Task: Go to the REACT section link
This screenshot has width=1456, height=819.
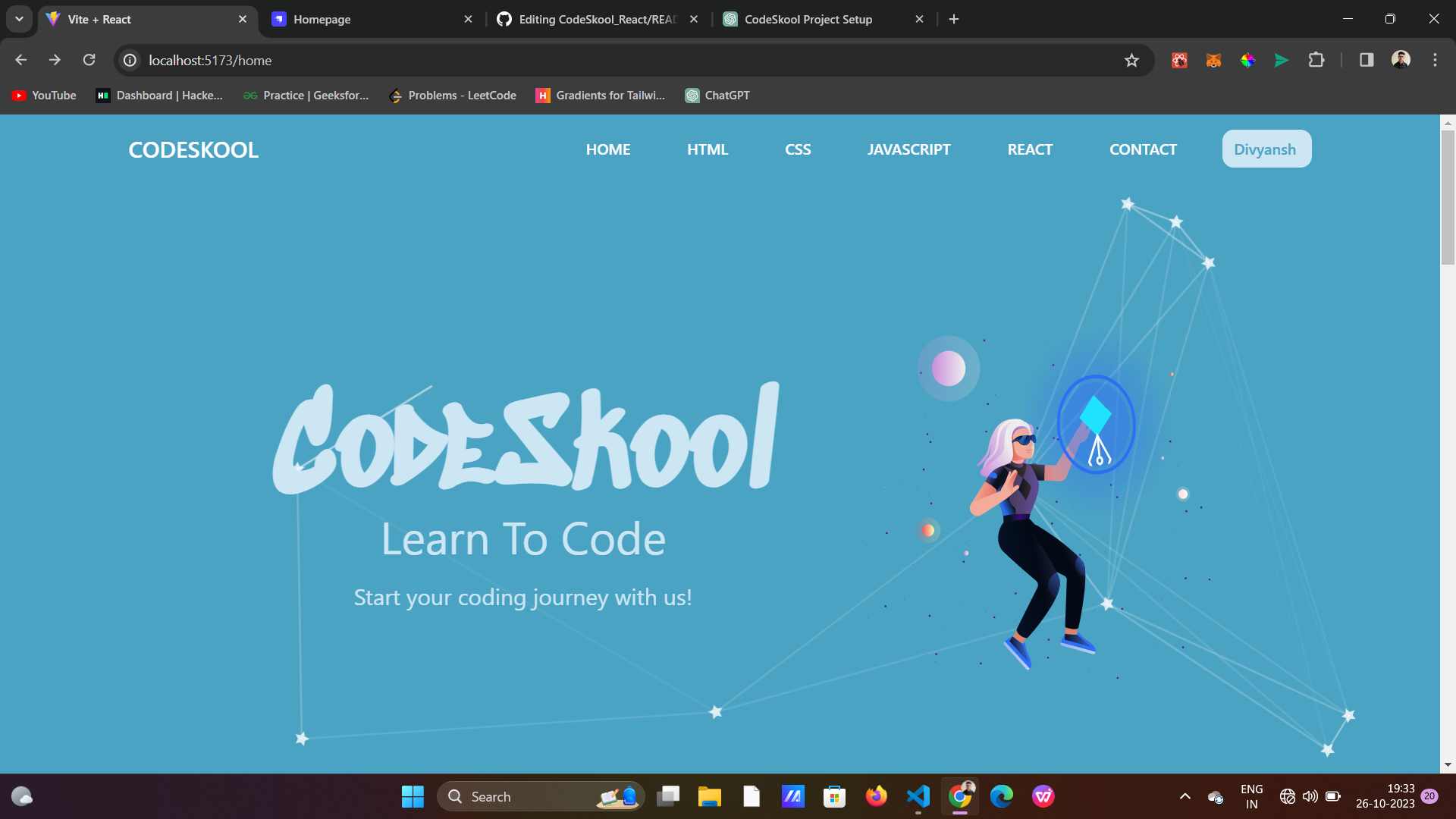Action: pyautogui.click(x=1029, y=149)
